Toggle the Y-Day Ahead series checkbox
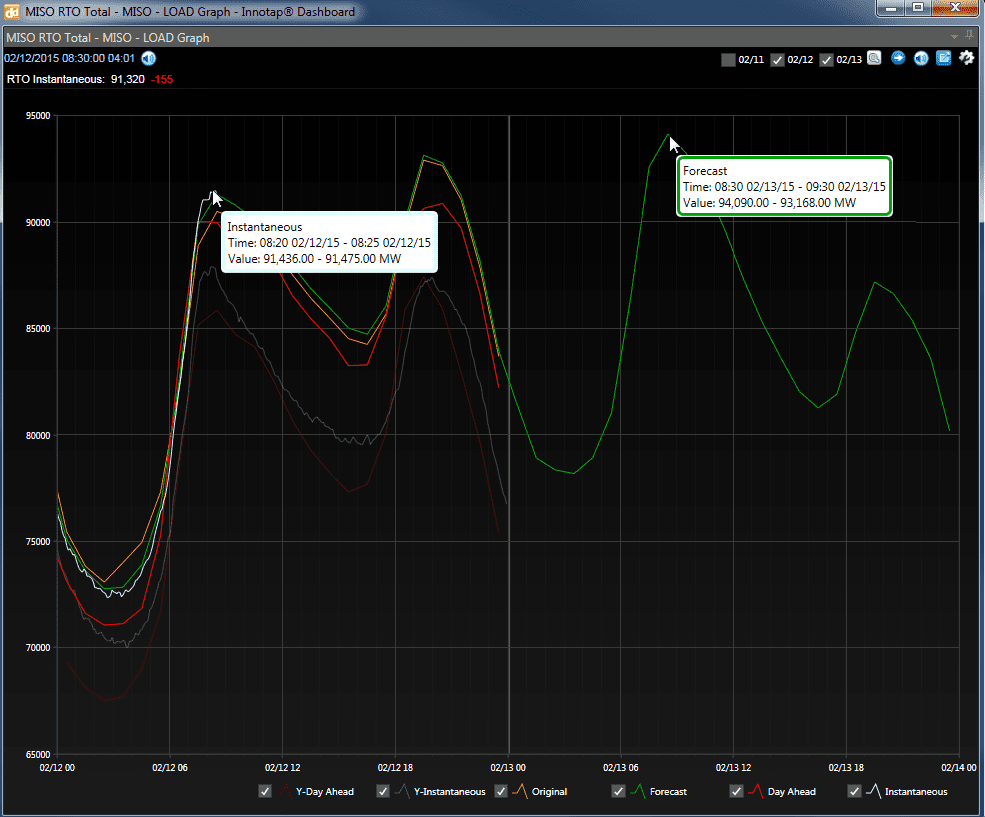The height and width of the screenshot is (817, 985). click(x=265, y=791)
